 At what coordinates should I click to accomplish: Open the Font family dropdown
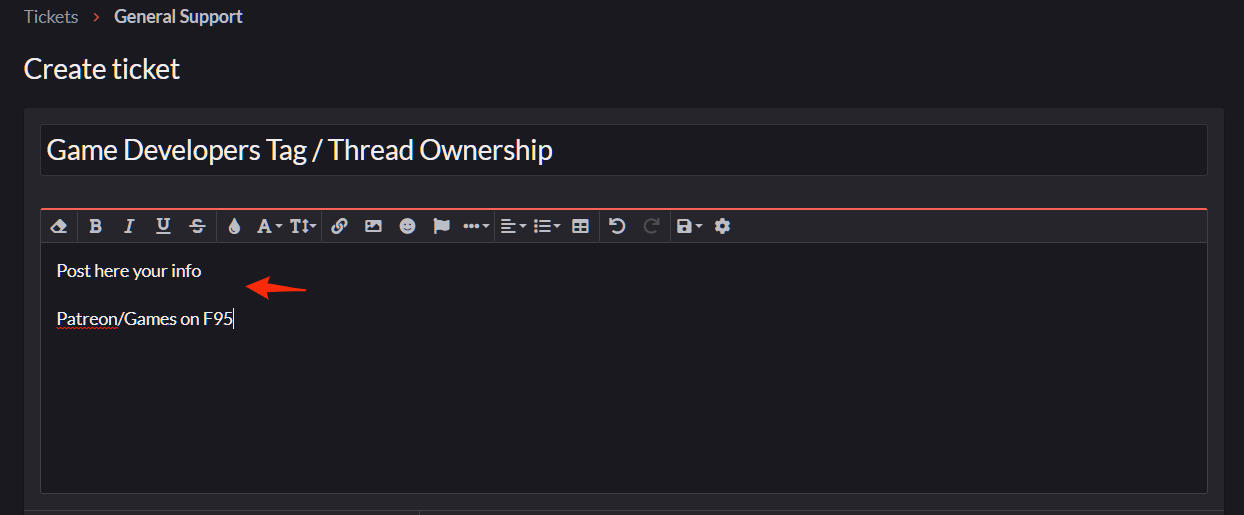click(x=269, y=226)
